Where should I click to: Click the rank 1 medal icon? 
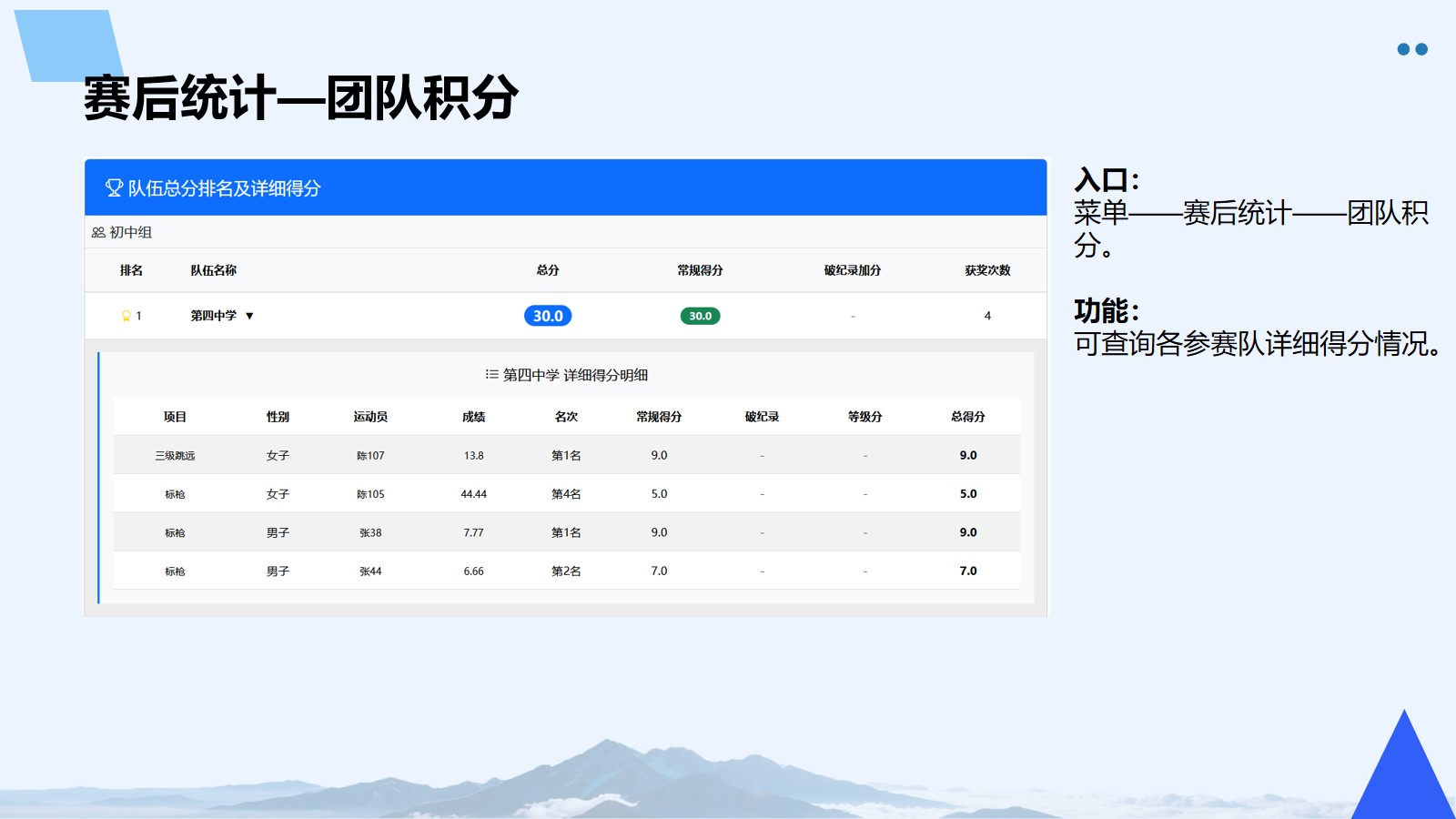click(x=126, y=316)
